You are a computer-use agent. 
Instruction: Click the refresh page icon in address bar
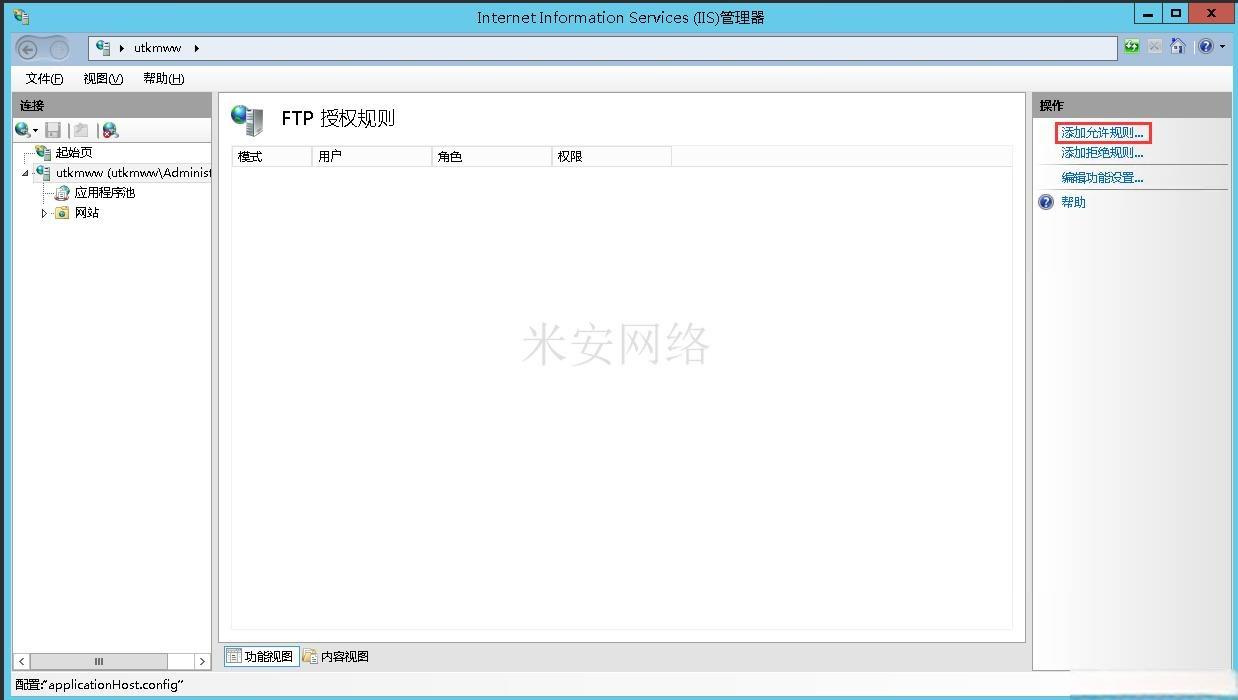pos(1131,47)
